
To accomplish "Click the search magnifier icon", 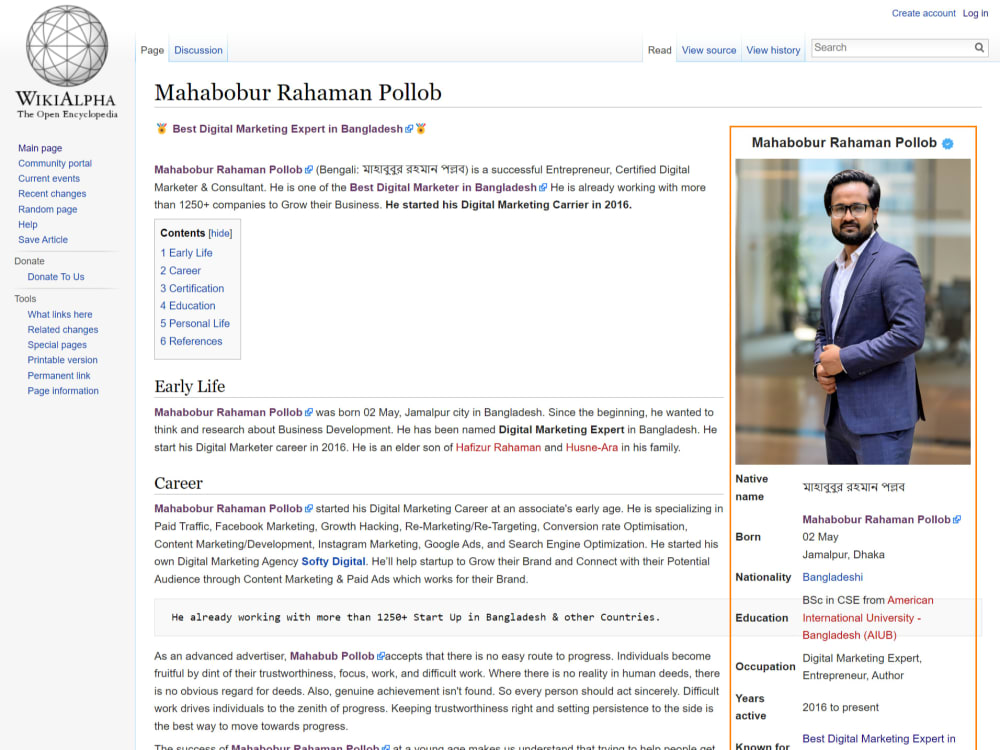I will (979, 48).
